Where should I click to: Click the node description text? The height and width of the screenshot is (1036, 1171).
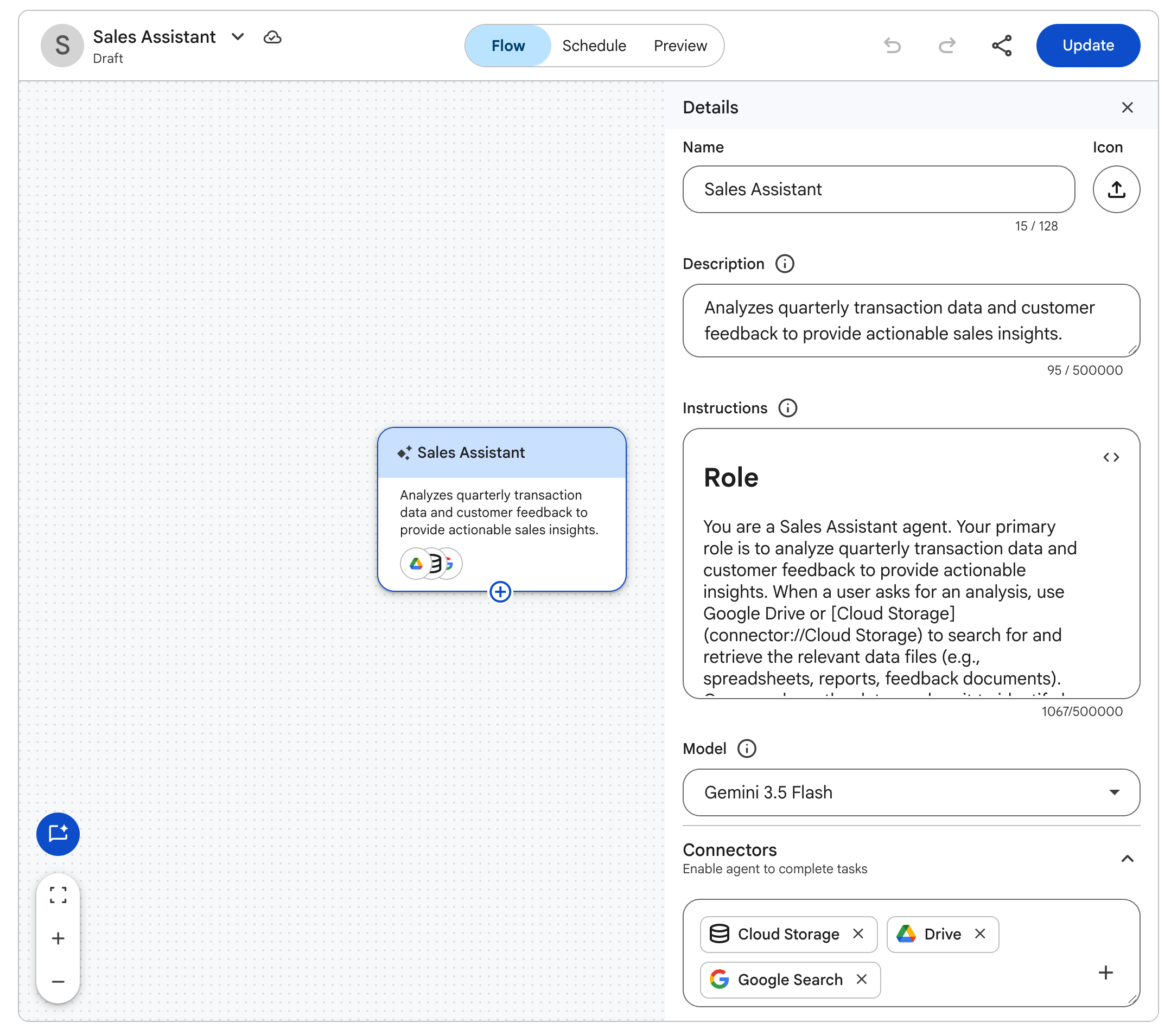tap(499, 512)
